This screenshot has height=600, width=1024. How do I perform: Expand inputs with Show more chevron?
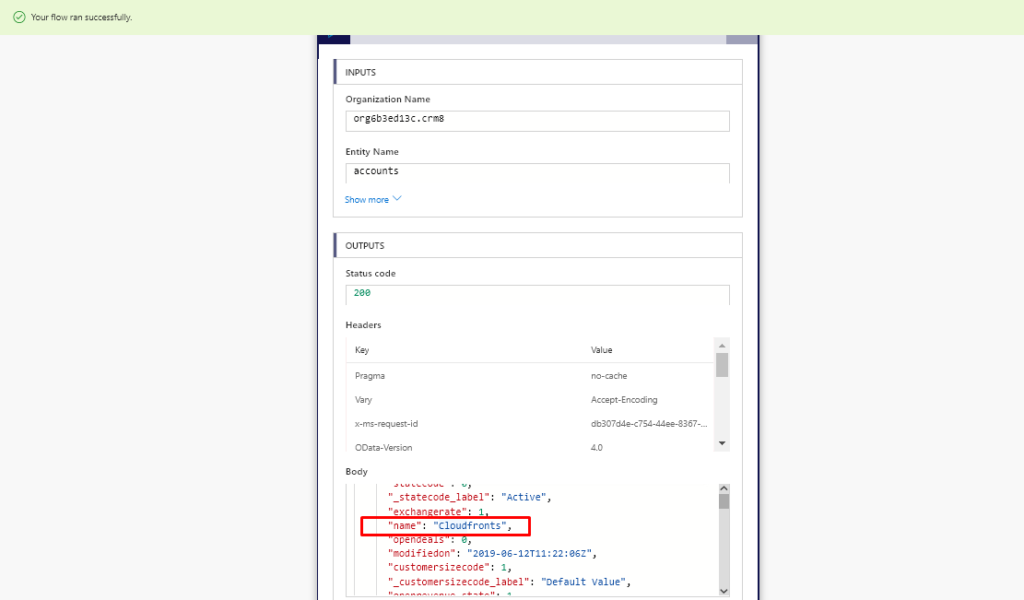(397, 199)
